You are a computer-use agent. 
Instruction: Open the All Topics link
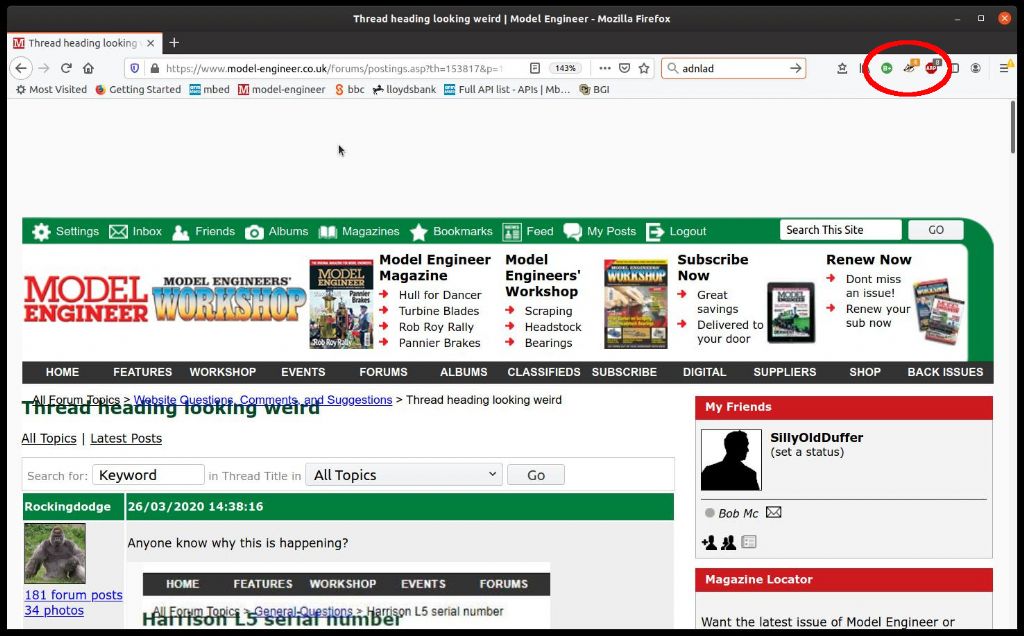click(x=49, y=438)
